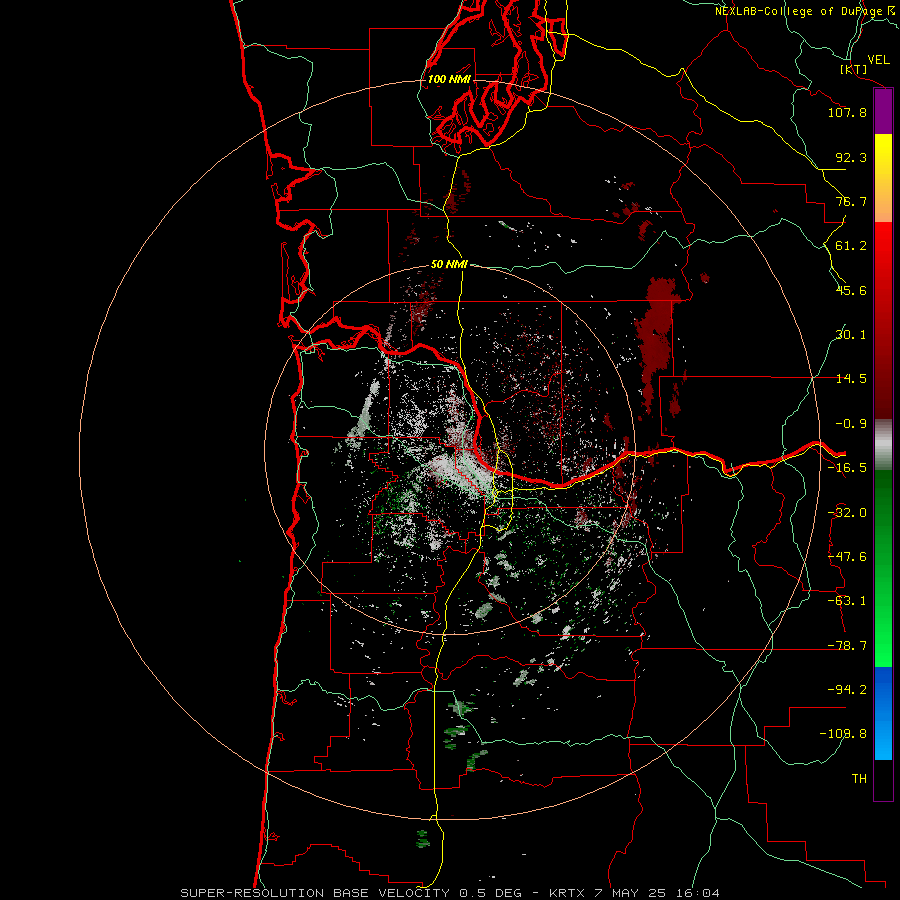Click the -109.8 velocity scale value
Screen dimensions: 900x900
843,734
